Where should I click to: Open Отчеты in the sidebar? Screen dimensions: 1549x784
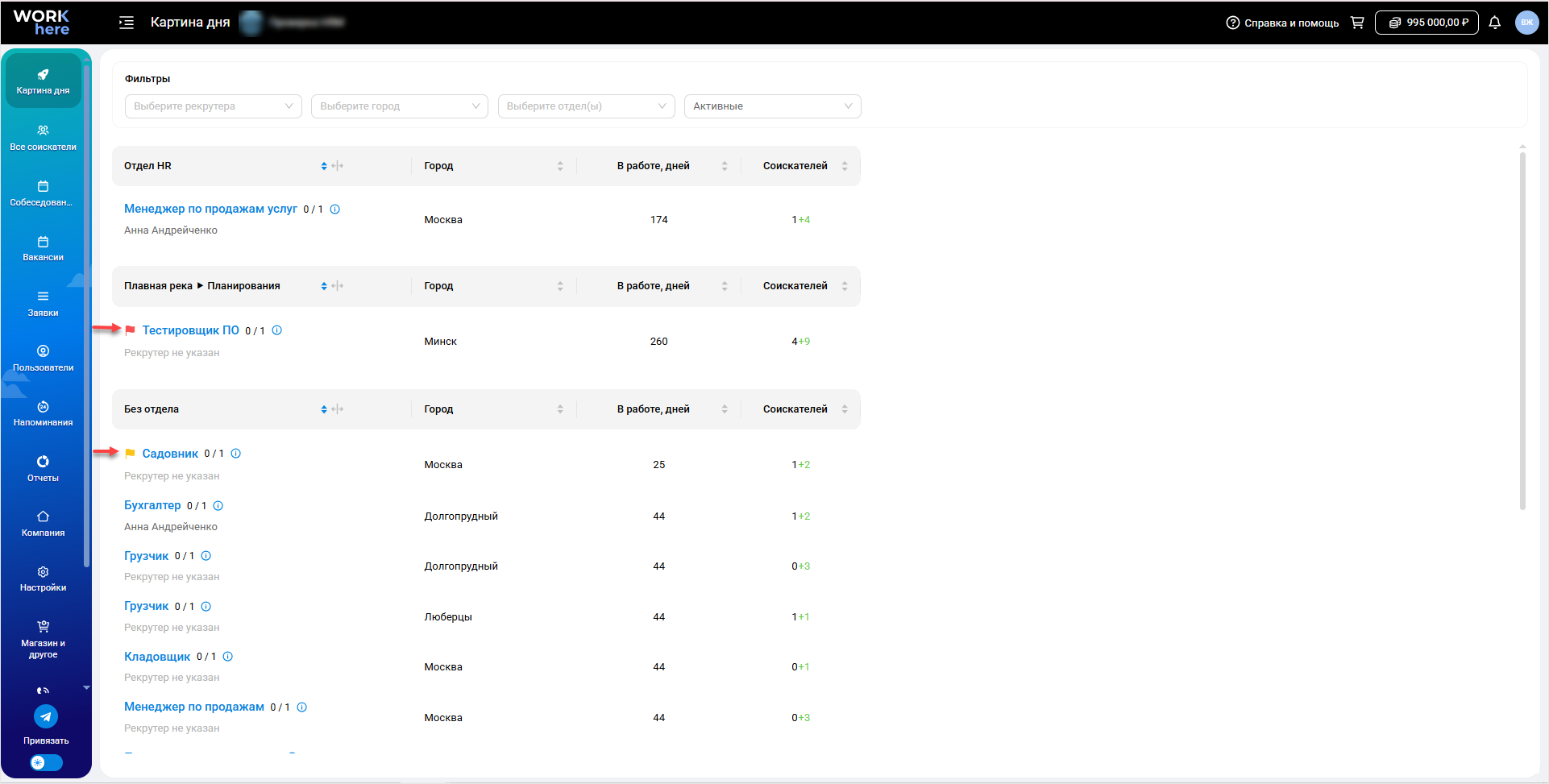[43, 468]
